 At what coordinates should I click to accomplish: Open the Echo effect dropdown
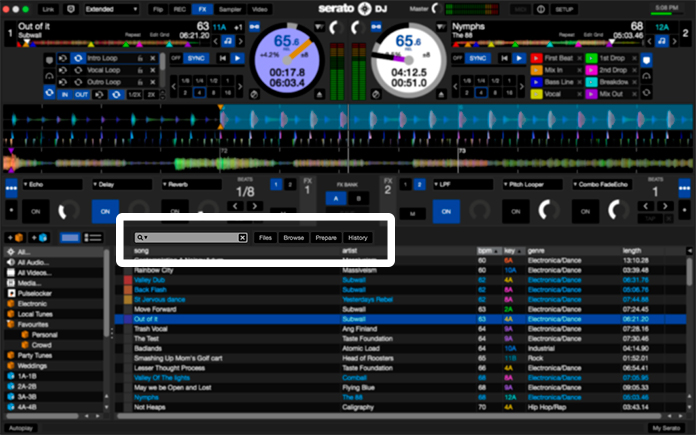[52, 184]
